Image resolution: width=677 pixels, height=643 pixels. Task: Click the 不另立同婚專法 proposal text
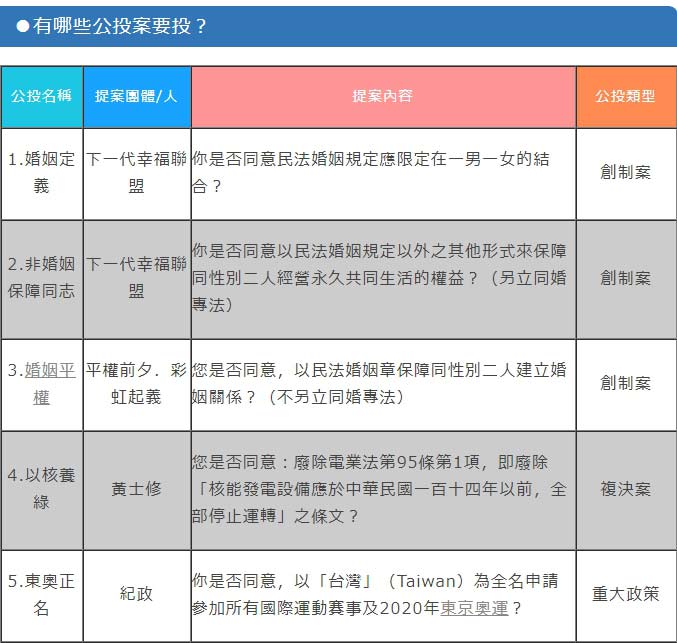tap(379, 383)
